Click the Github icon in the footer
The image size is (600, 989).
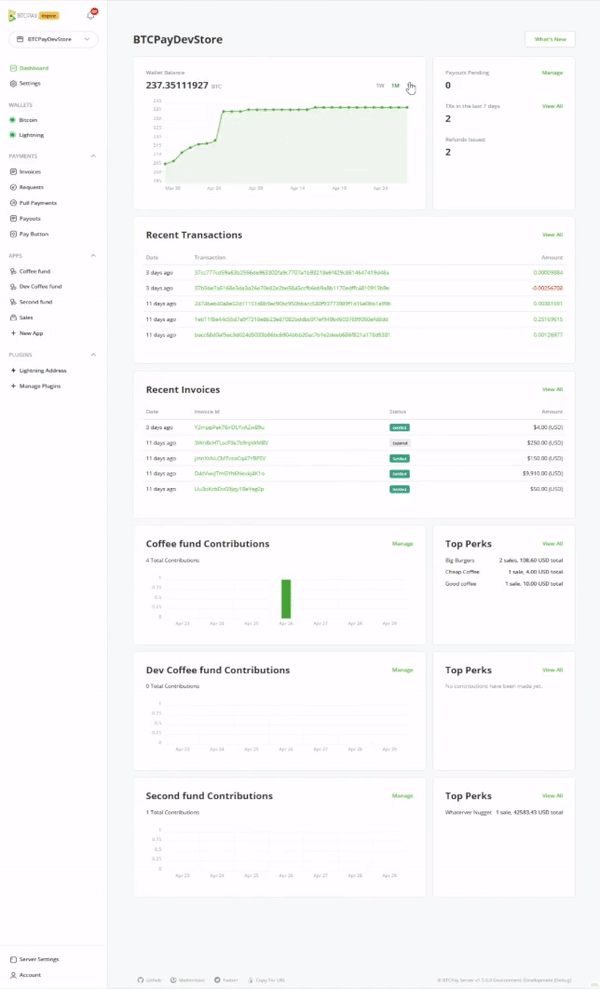tap(140, 980)
